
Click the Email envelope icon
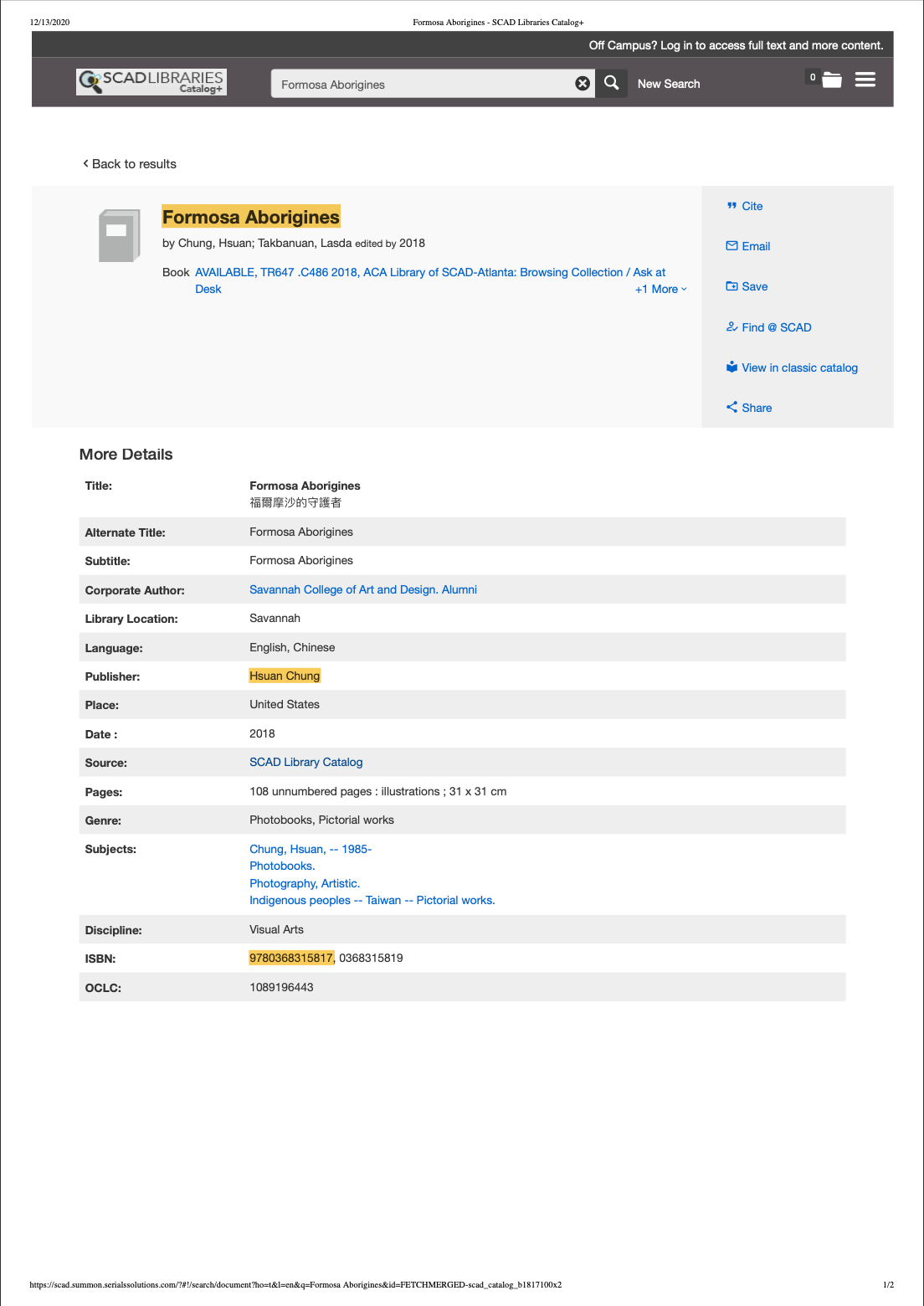732,246
